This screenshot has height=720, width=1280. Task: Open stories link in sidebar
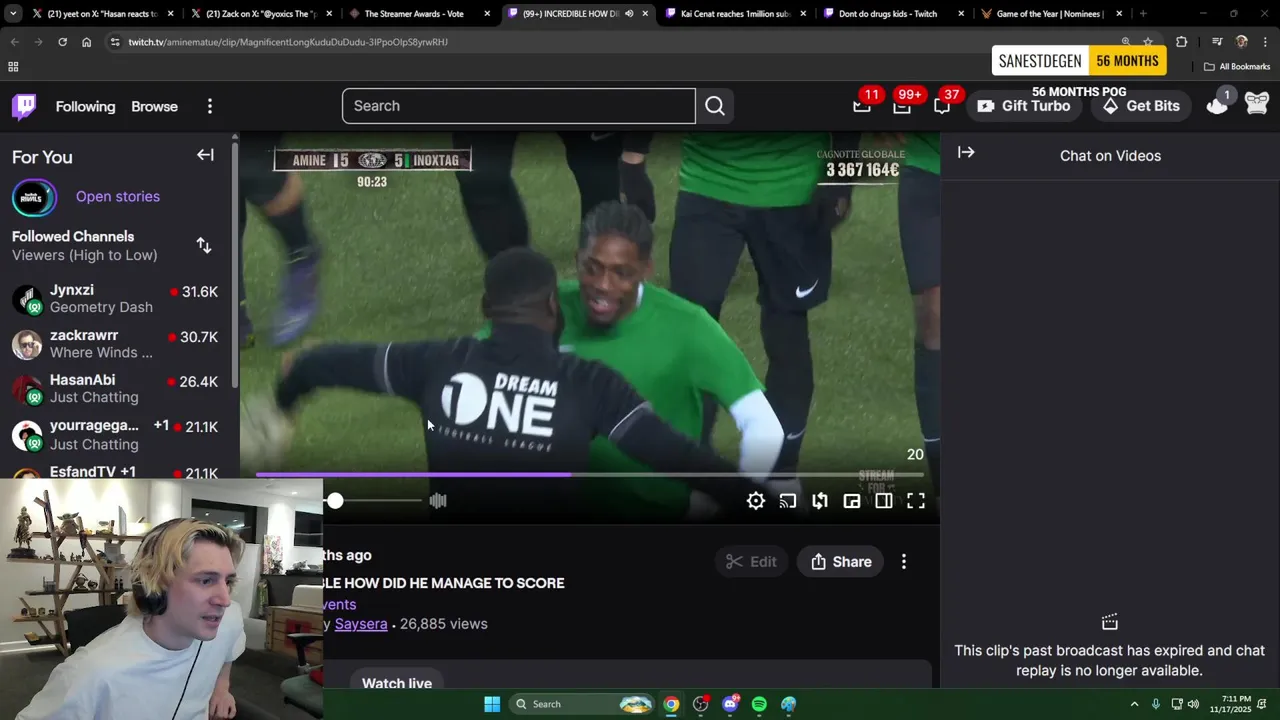[118, 196]
